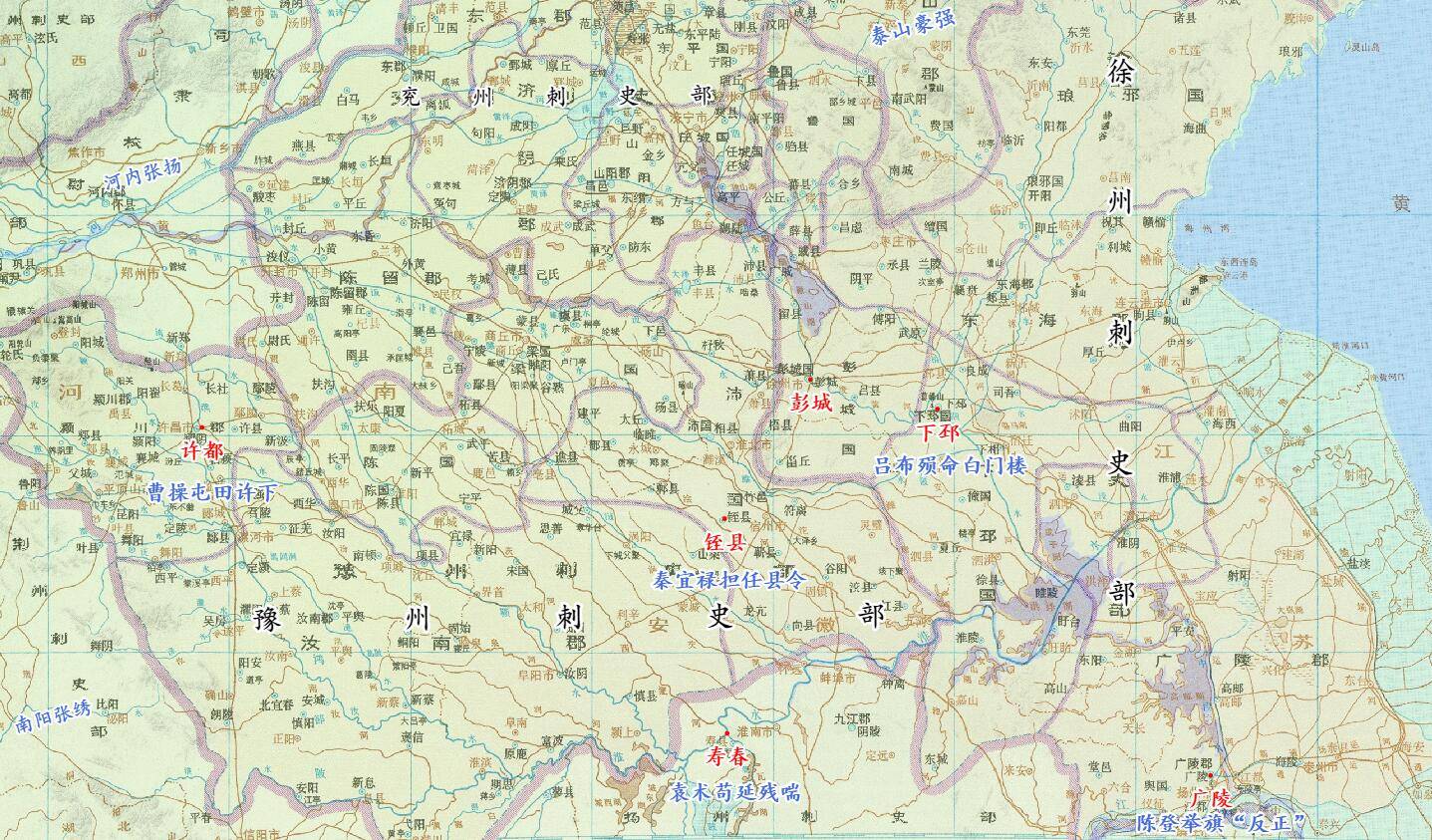The height and width of the screenshot is (840, 1432).
Task: Click the red dot marking 寿春
Action: click(727, 732)
